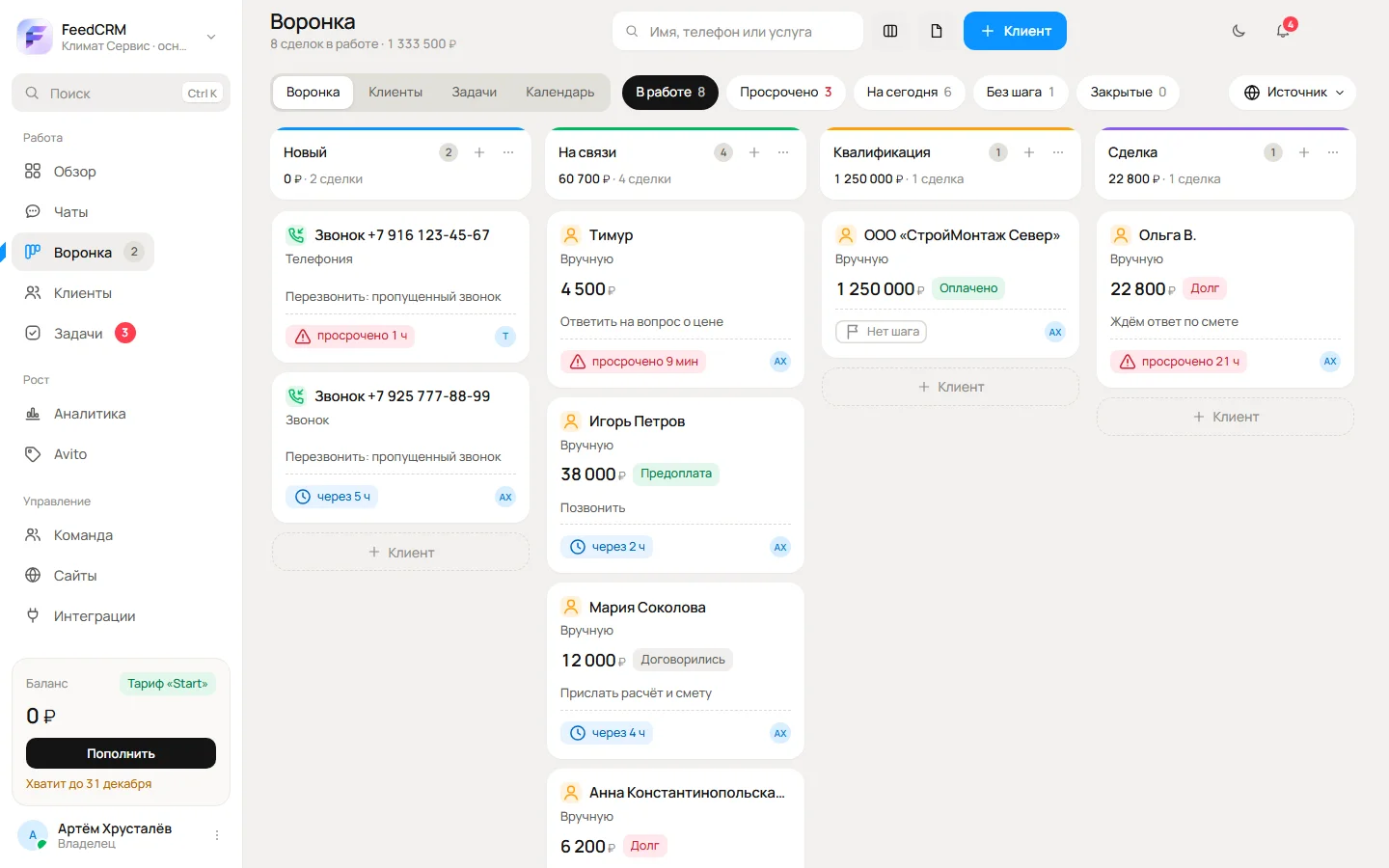Screen dimensions: 1389x868
Task: Open Игорь Петров deal card
Action: point(675,485)
